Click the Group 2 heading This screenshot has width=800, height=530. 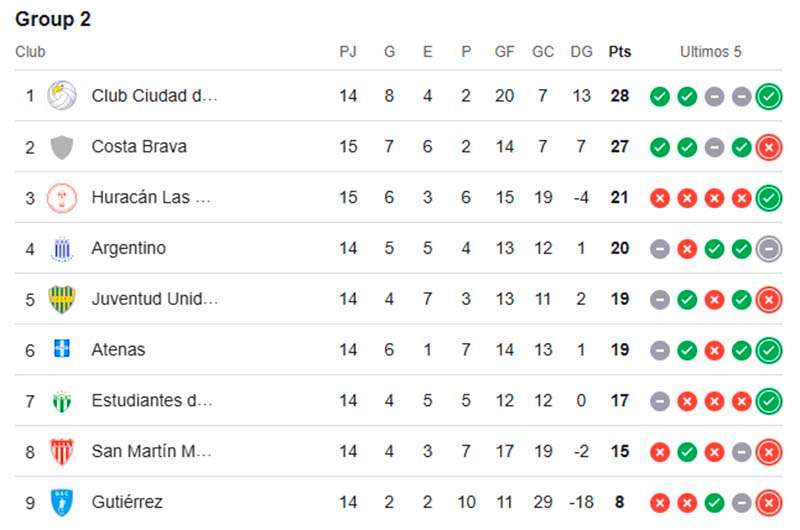click(x=53, y=19)
